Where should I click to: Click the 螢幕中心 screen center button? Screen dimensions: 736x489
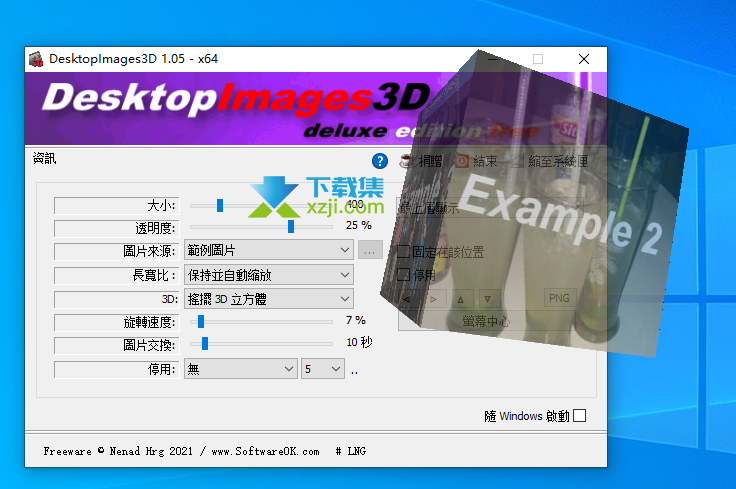pos(485,321)
